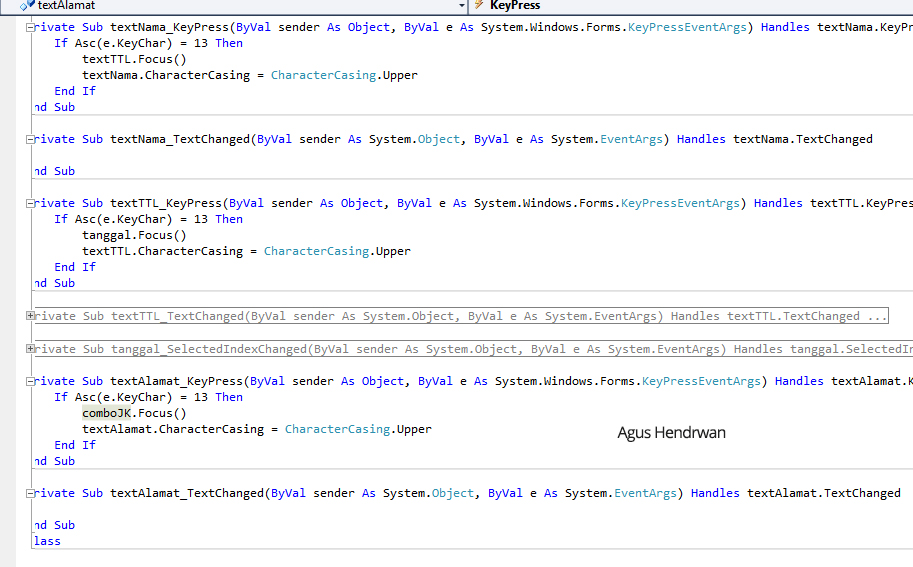Click 'End If' in the textAlamat_KeyPress block
The width and height of the screenshot is (913, 567).
tap(75, 445)
